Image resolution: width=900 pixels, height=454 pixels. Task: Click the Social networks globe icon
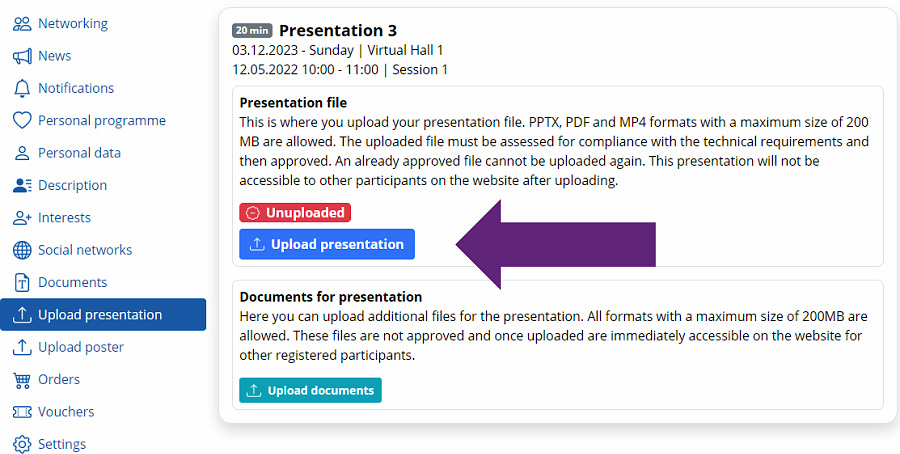click(22, 250)
